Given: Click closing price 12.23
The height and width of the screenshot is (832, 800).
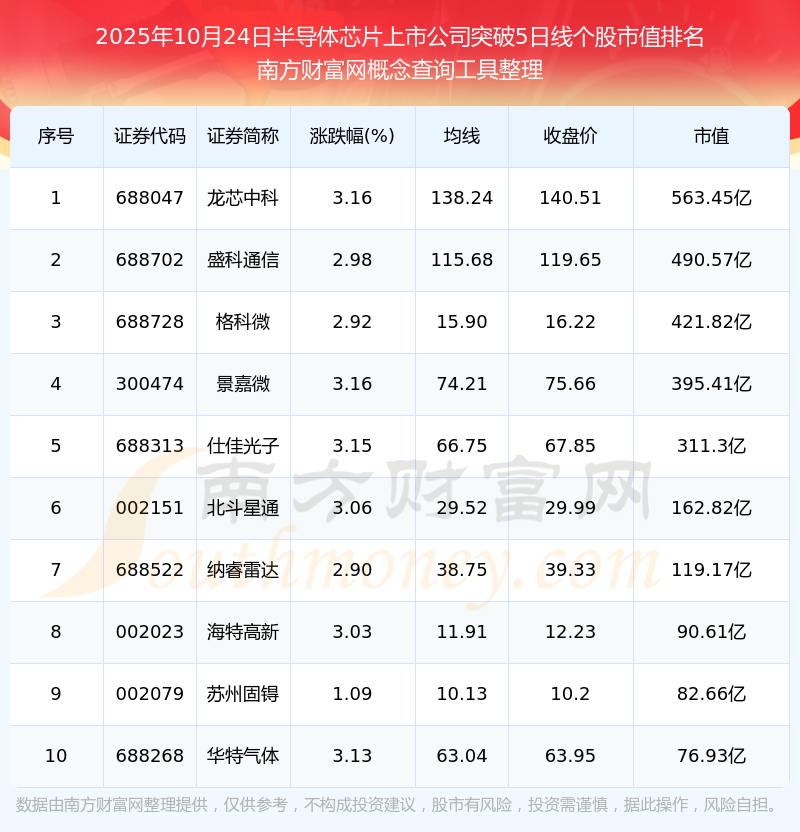Looking at the screenshot, I should pyautogui.click(x=570, y=632).
